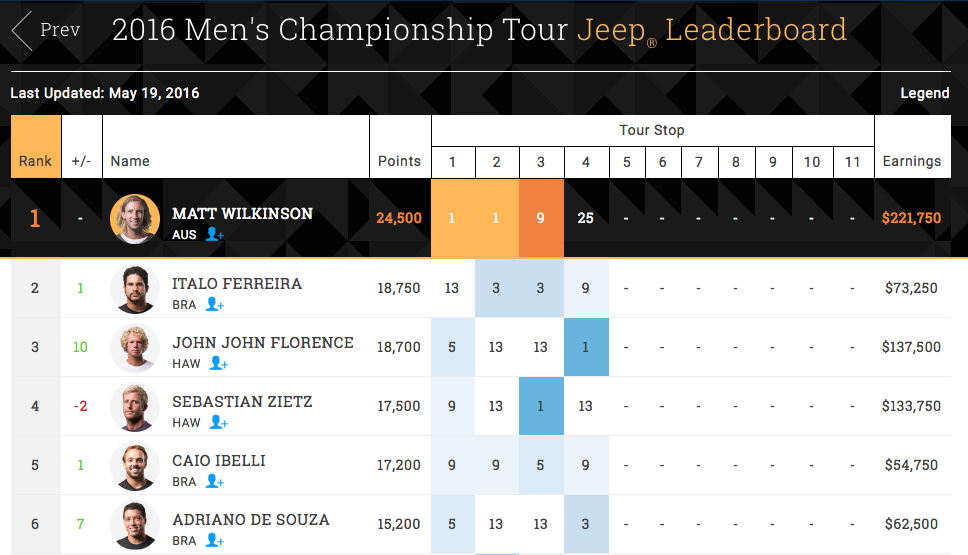Viewport: 968px width, 555px height.
Task: Select Tour Stop 4 column header
Action: coord(586,162)
